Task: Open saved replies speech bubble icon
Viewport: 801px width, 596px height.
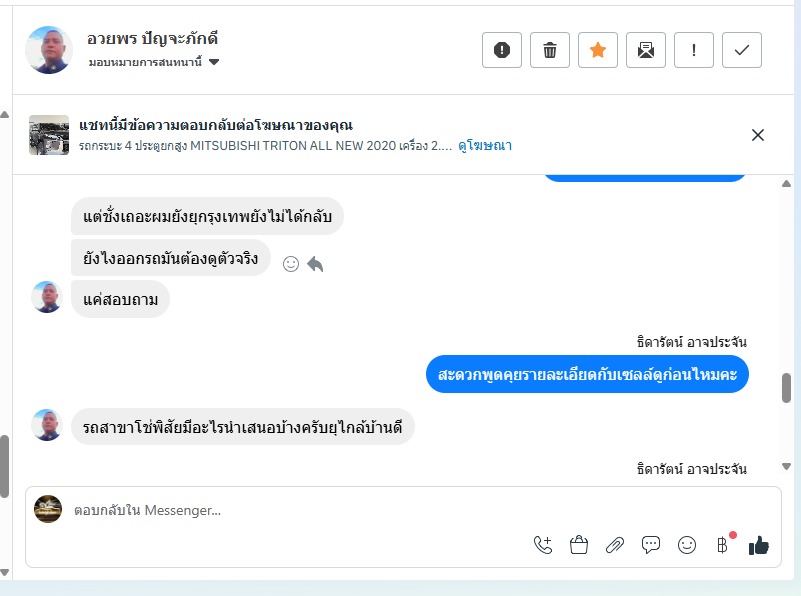Action: coord(651,545)
